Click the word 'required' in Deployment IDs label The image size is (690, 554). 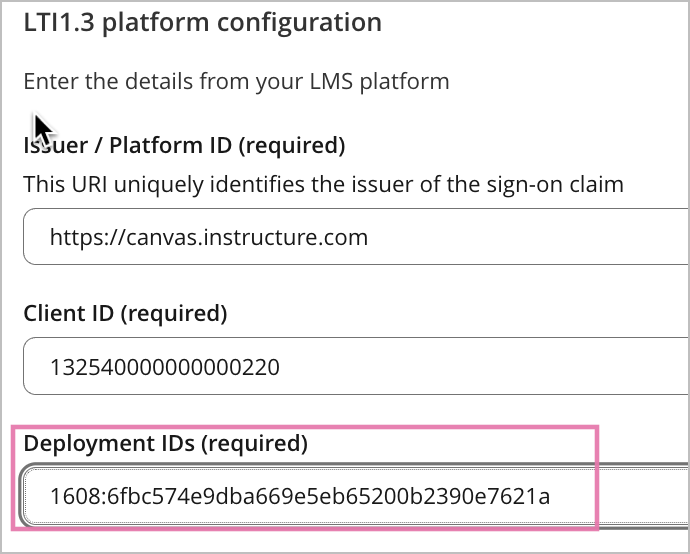(254, 443)
